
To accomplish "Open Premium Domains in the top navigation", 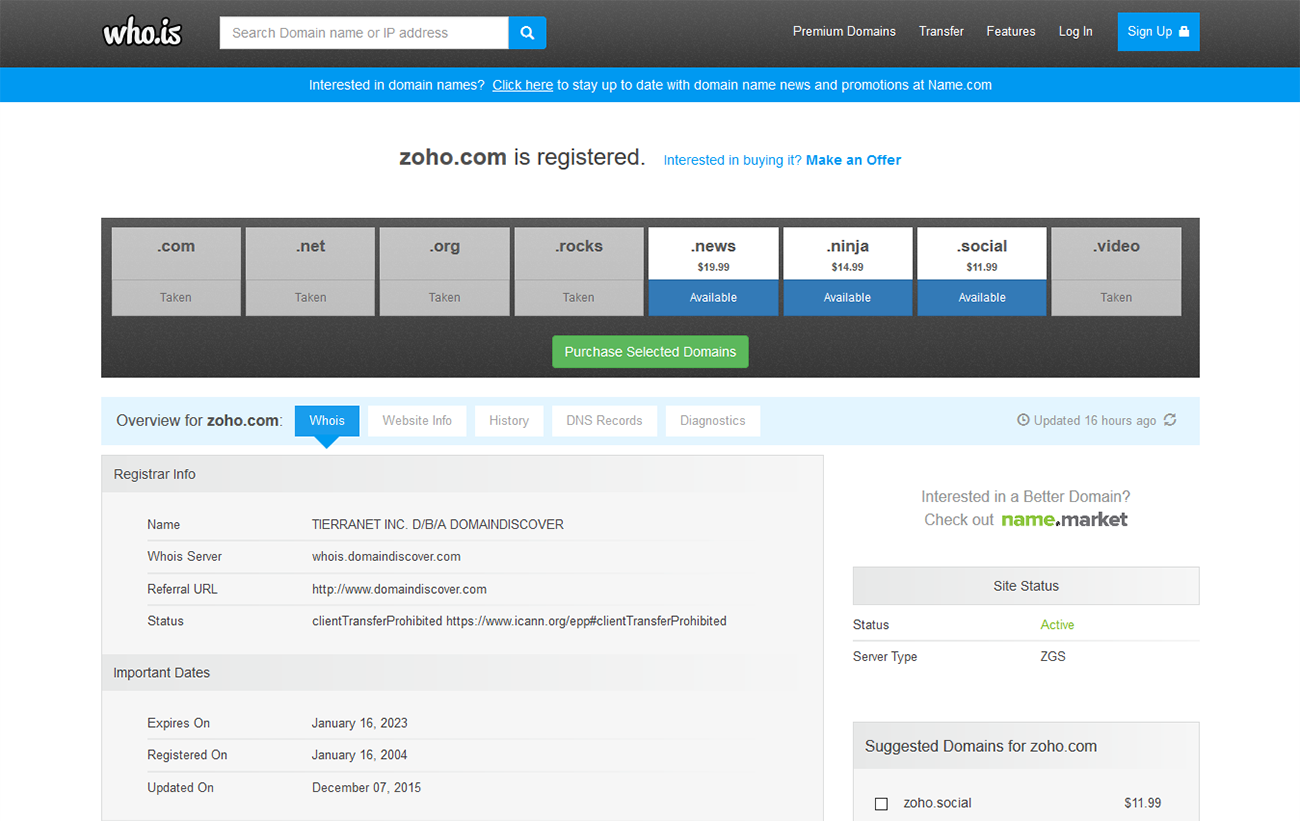I will [844, 32].
